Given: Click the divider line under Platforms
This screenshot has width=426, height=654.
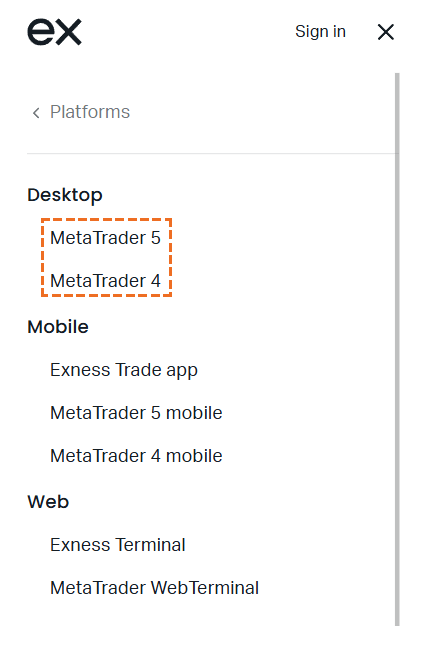Looking at the screenshot, I should click(x=213, y=153).
